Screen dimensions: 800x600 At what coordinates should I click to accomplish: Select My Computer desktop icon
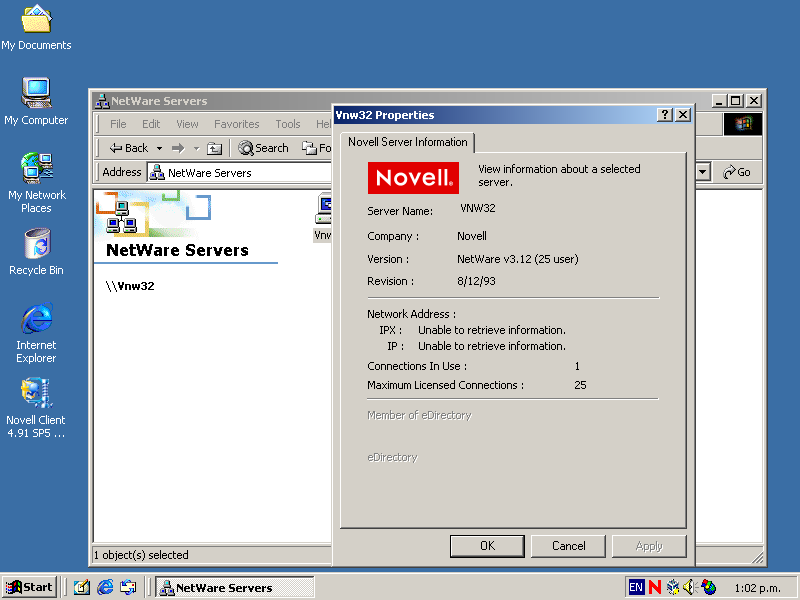coord(36,101)
